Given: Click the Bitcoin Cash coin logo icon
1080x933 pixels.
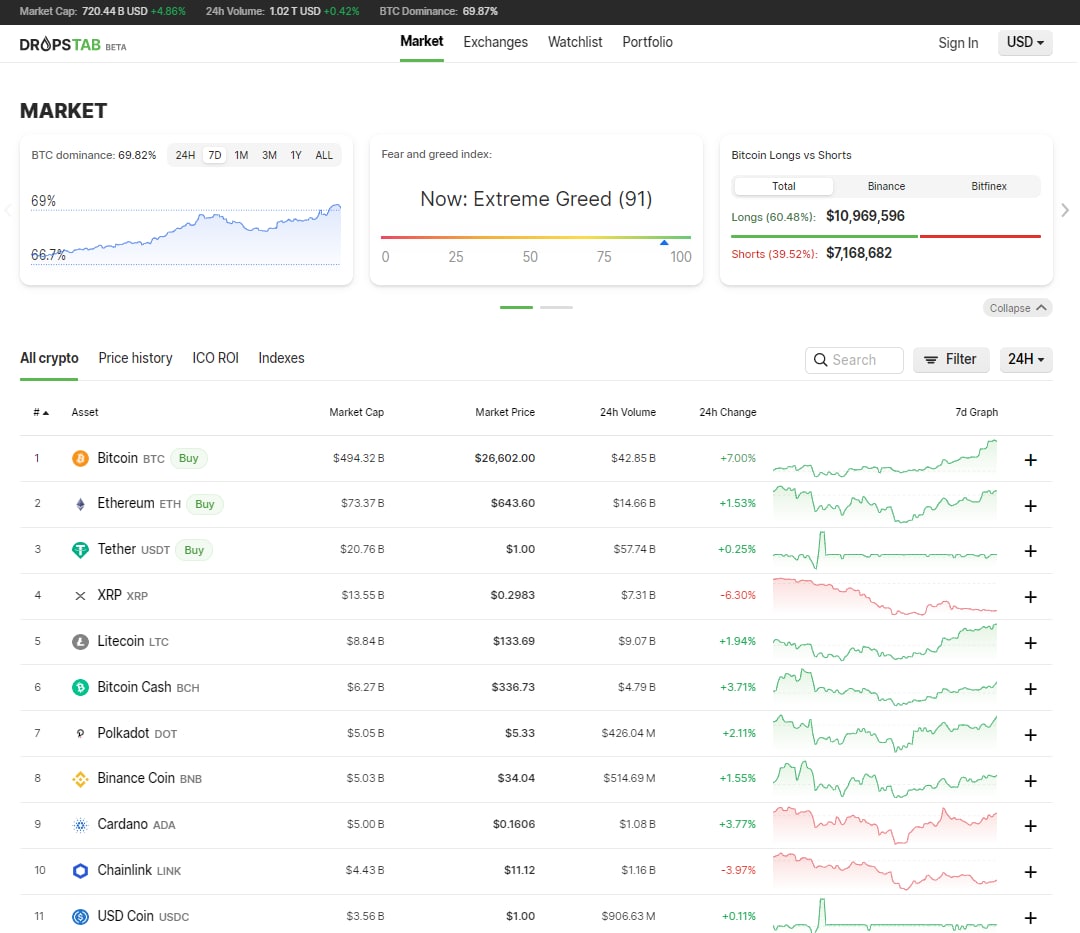Looking at the screenshot, I should click(x=80, y=687).
